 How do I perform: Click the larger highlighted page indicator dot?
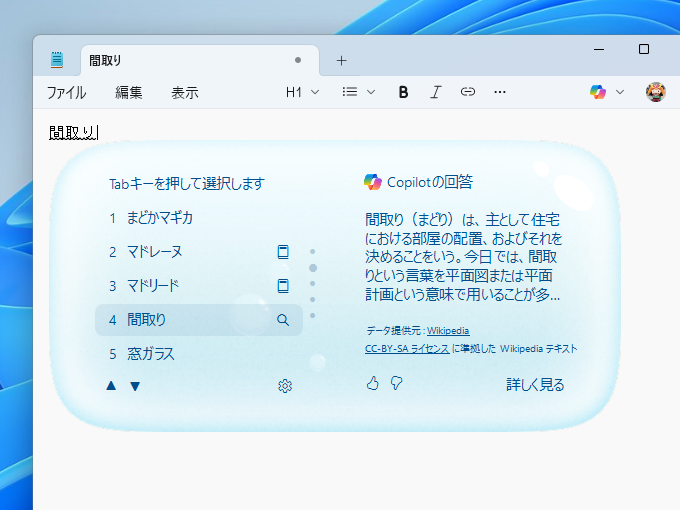click(x=313, y=268)
